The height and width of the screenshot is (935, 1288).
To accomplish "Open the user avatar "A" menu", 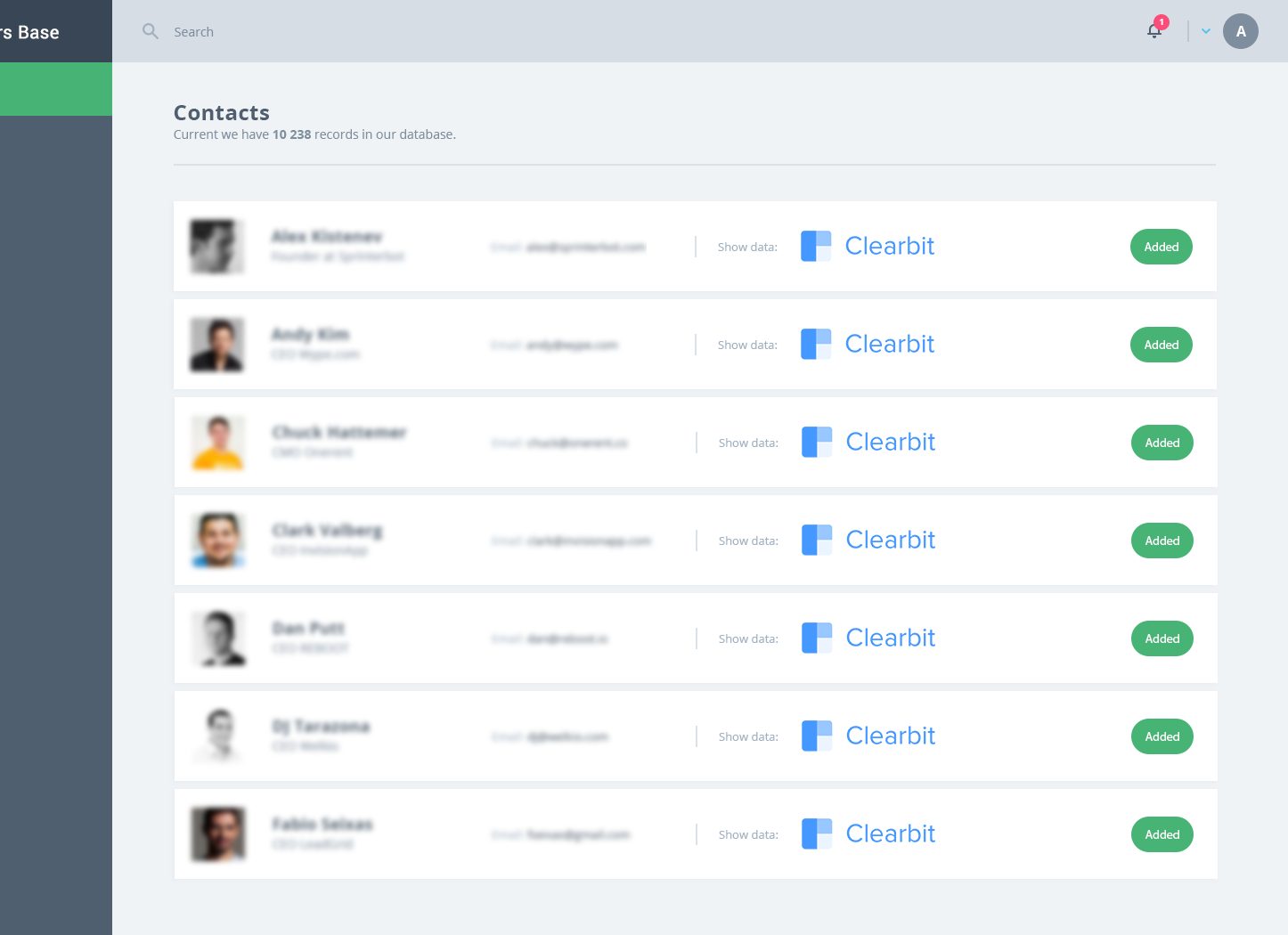I will tap(1240, 31).
